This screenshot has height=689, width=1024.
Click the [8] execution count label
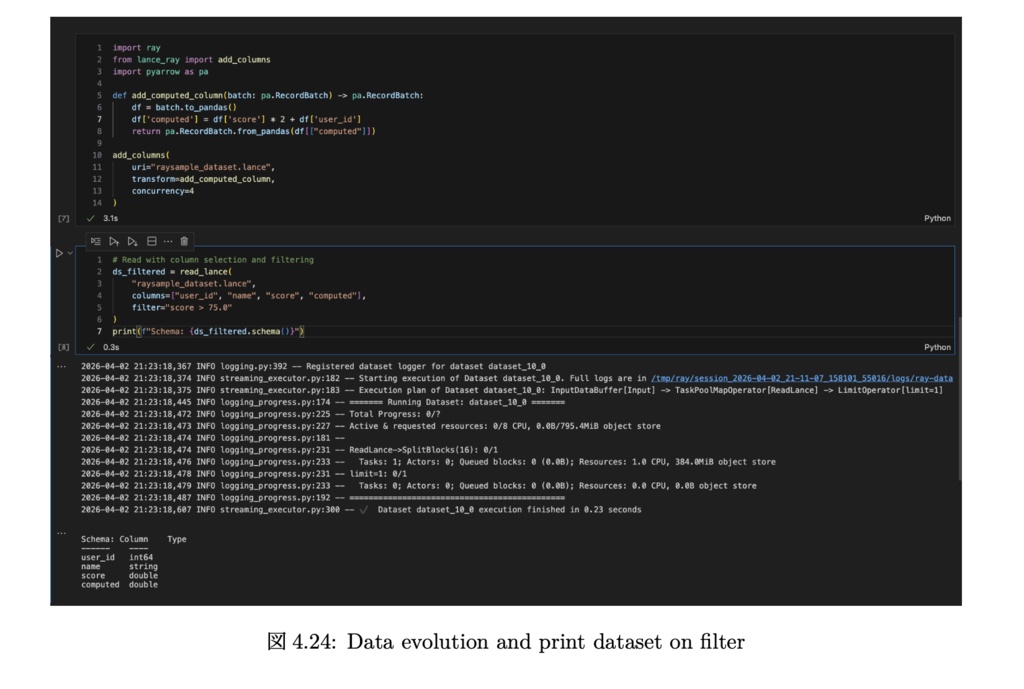click(x=64, y=348)
